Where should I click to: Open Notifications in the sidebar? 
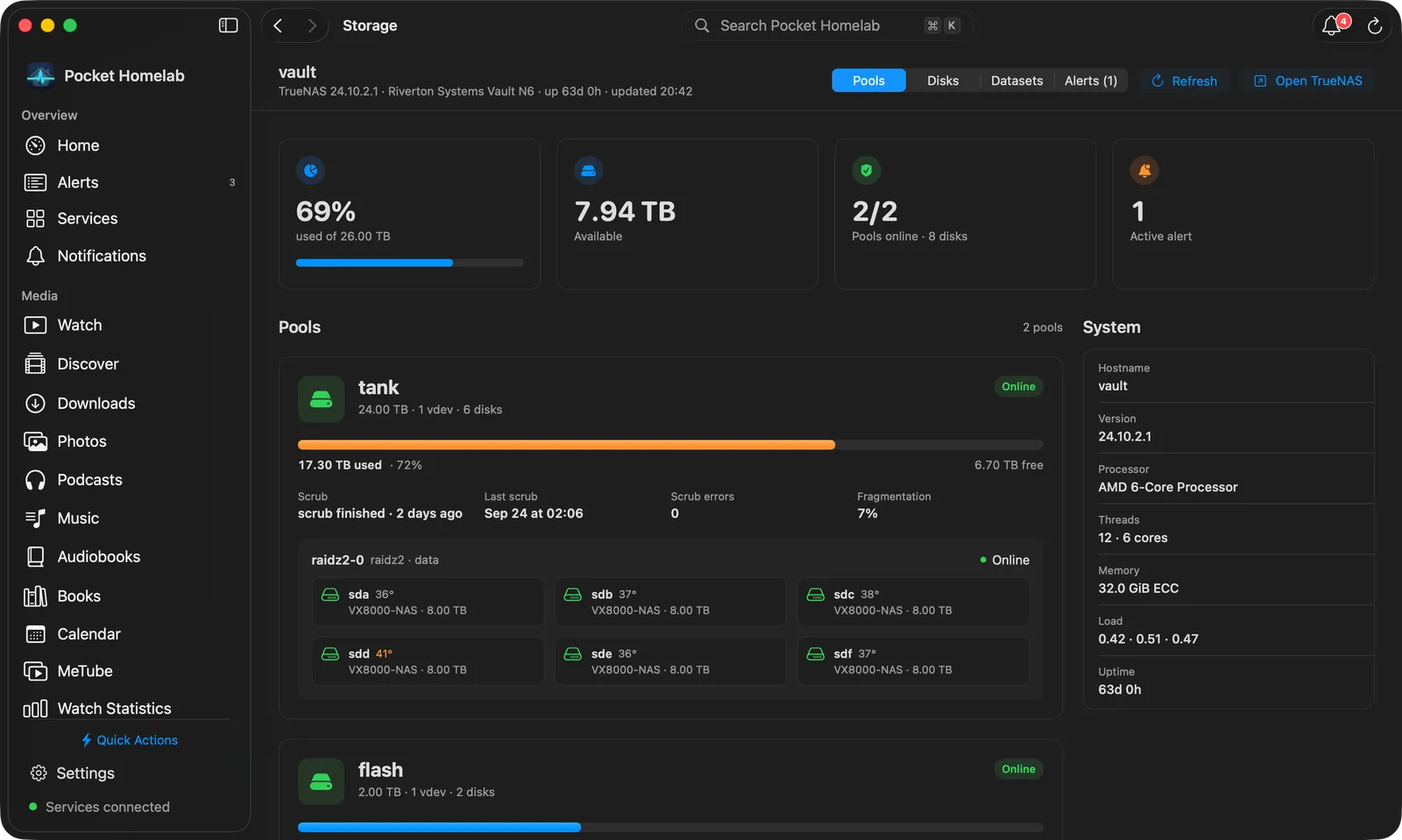point(129,256)
